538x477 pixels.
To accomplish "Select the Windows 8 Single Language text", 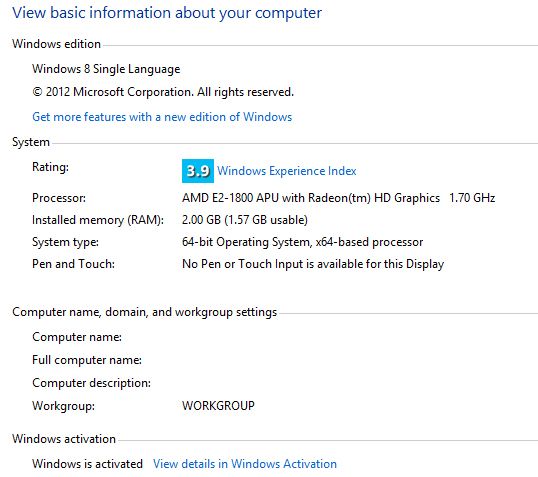I will (x=106, y=69).
